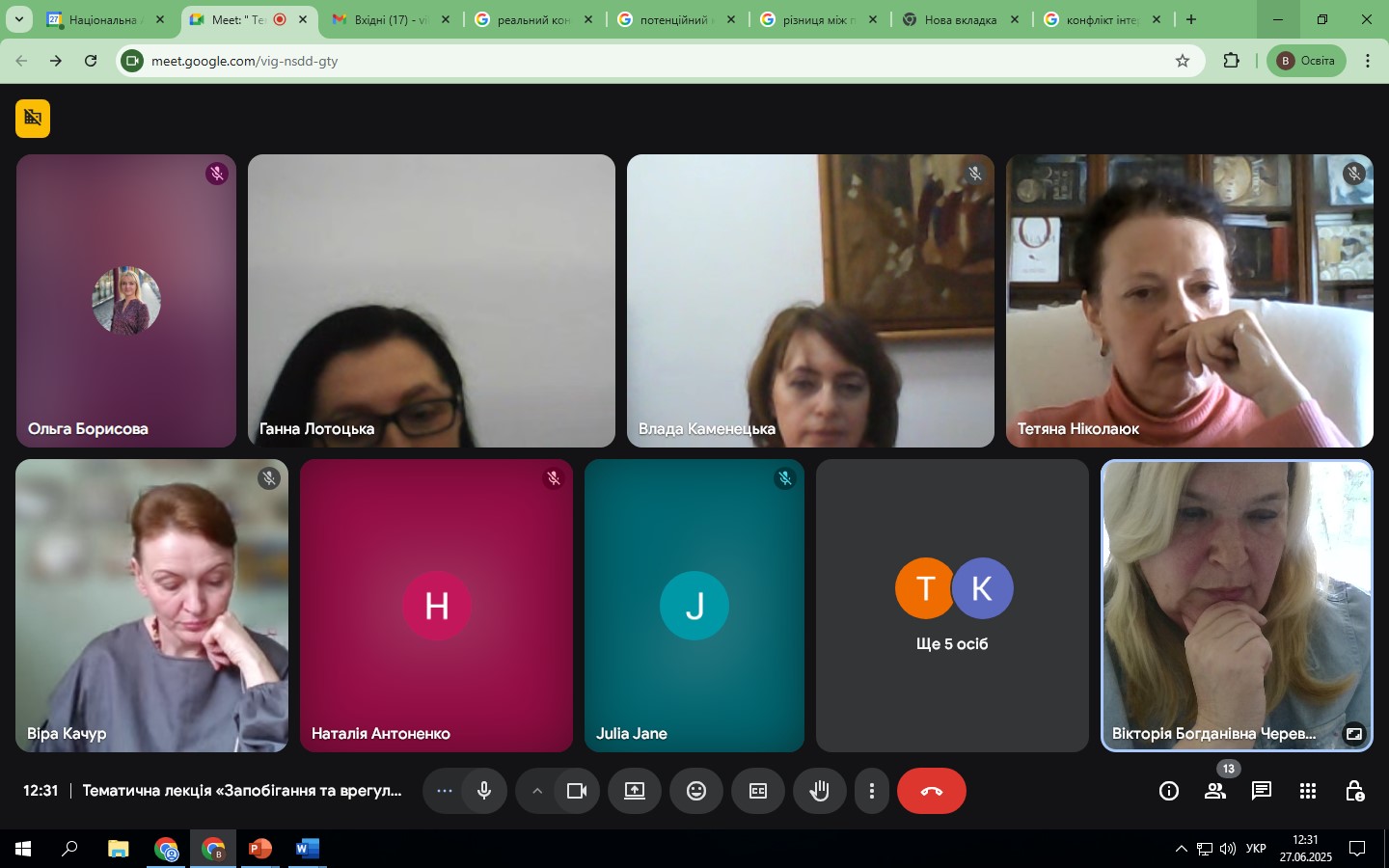Open the activities grid icon
Image resolution: width=1389 pixels, height=868 pixels.
click(x=1307, y=791)
